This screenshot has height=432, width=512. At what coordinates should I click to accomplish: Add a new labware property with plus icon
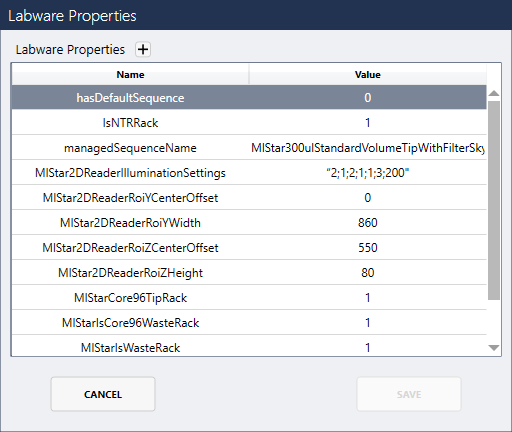pos(143,50)
